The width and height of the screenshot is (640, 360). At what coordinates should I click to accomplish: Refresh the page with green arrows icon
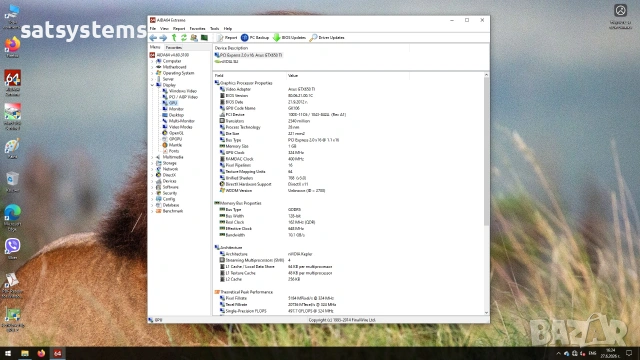point(184,38)
